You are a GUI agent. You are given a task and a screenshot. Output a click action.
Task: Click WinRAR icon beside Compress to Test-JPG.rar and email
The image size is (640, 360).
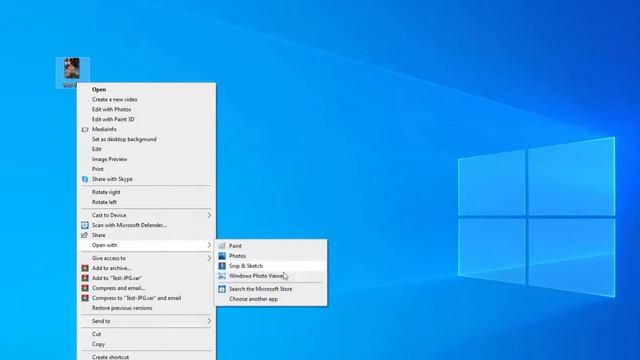tap(85, 298)
